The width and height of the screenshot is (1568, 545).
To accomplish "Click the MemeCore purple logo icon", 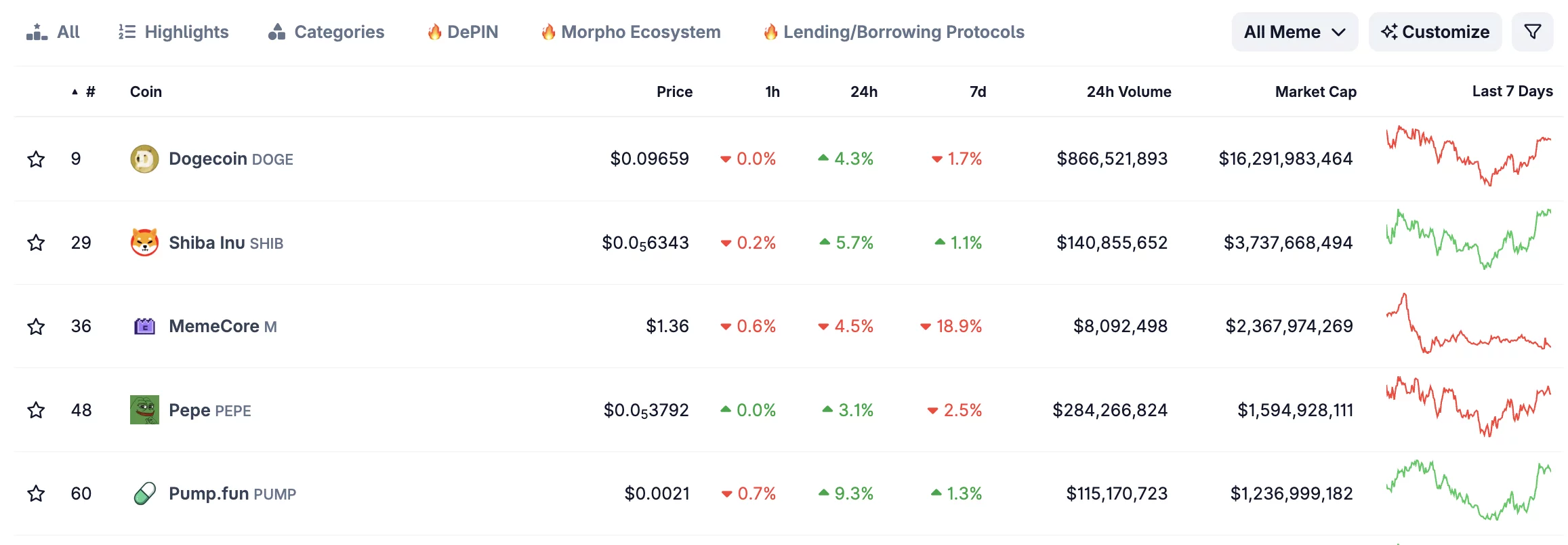I will (144, 327).
